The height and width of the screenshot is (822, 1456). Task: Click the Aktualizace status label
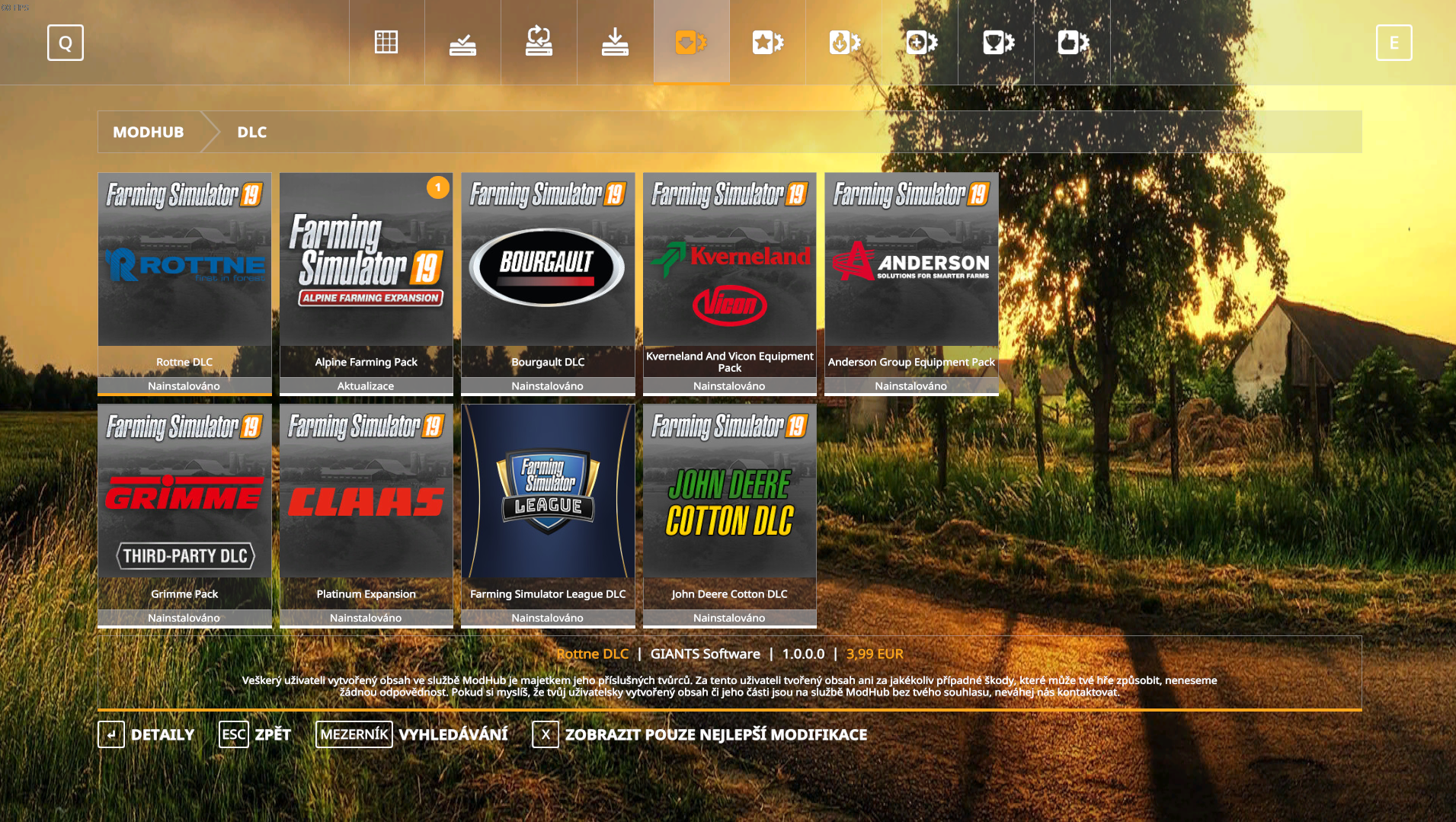click(366, 386)
